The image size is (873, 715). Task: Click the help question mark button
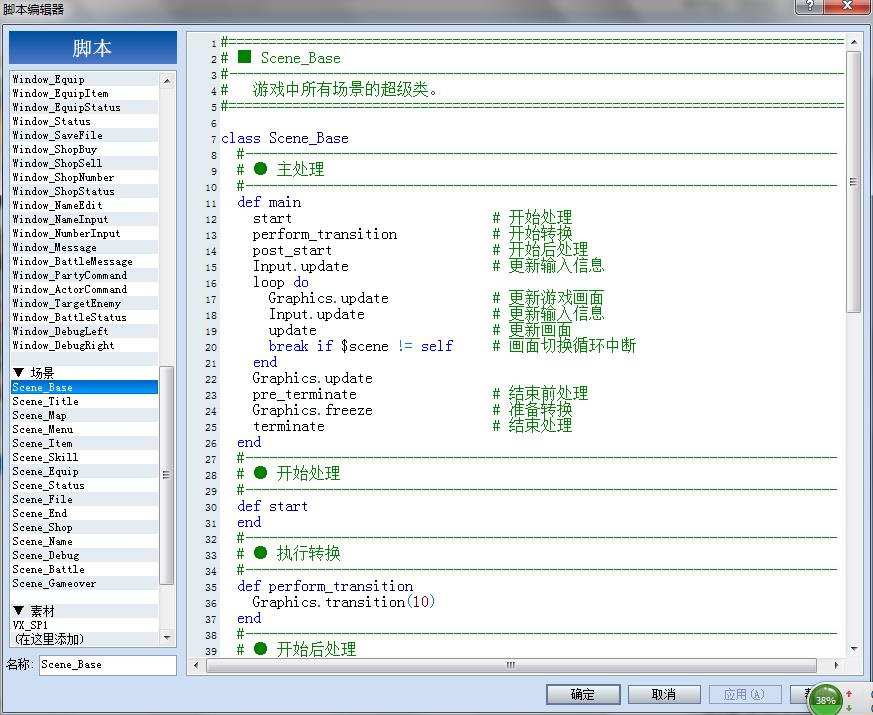click(x=810, y=6)
